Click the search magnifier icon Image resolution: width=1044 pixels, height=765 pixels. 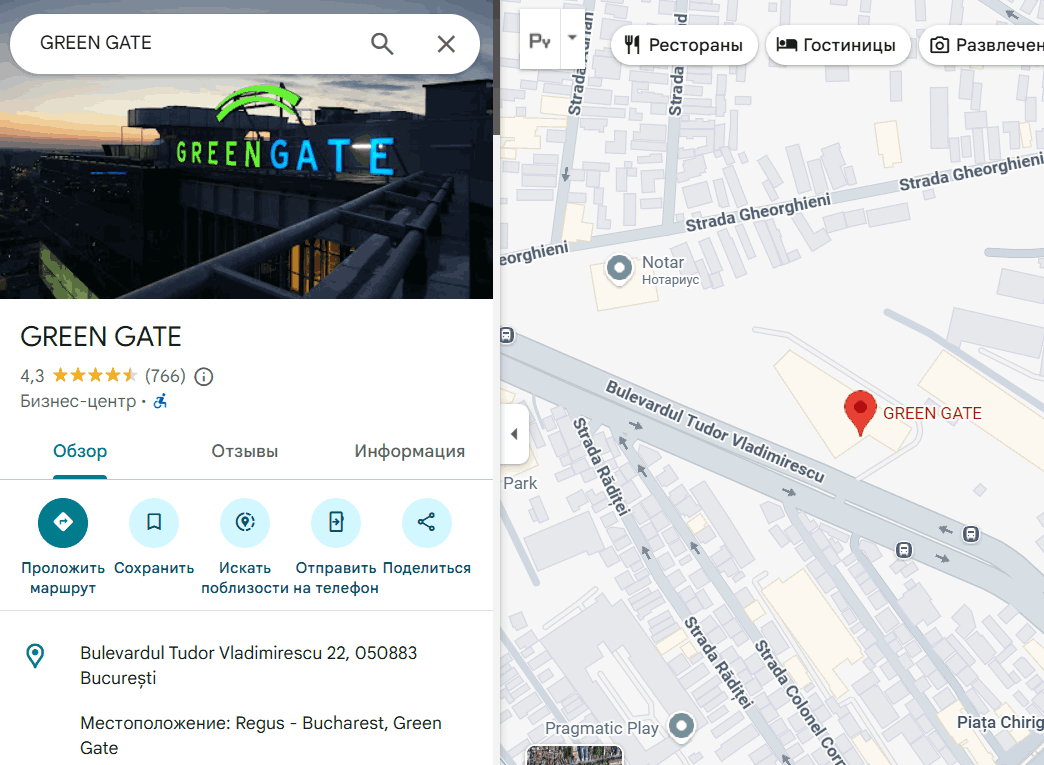tap(382, 44)
